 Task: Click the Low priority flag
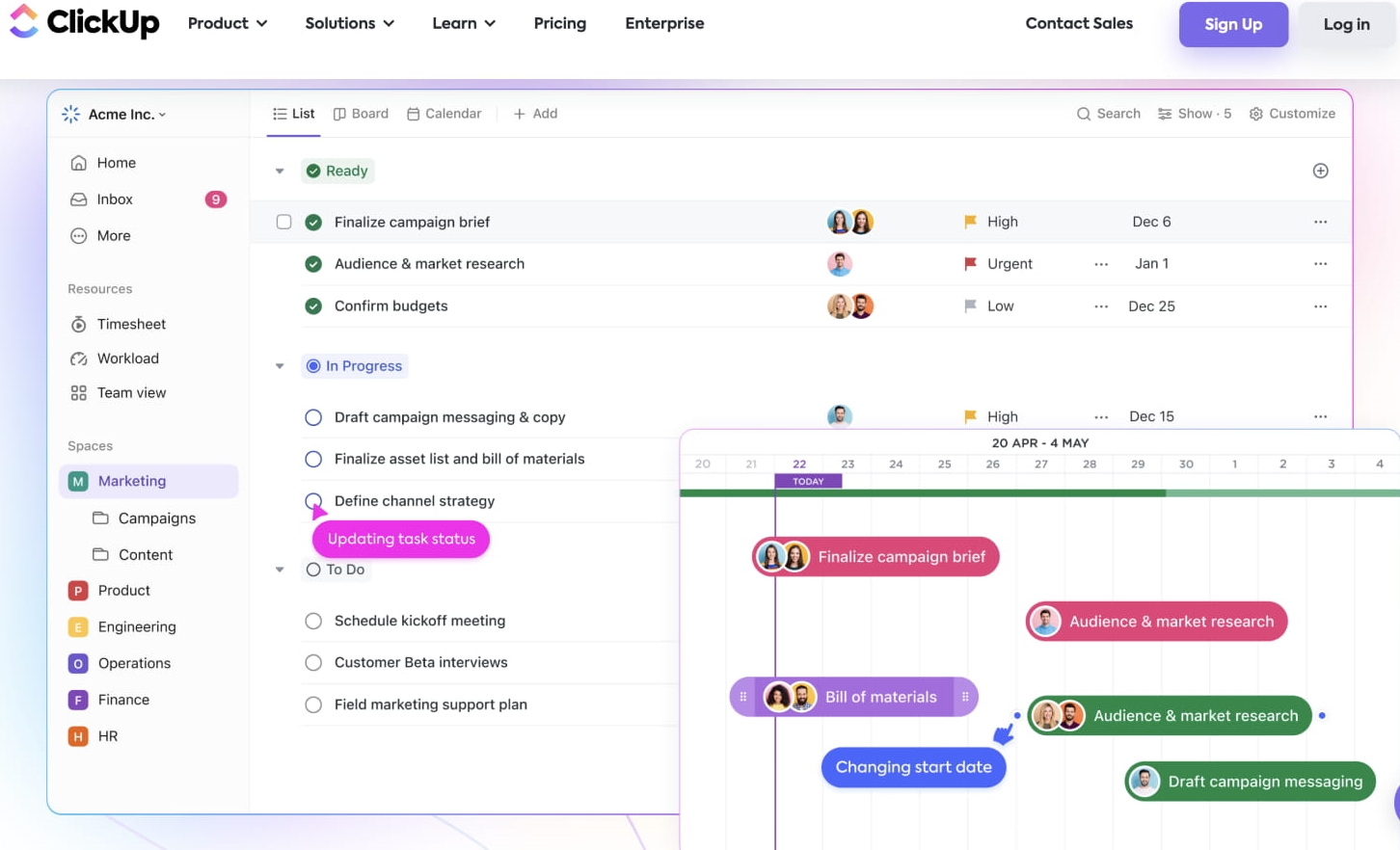(970, 306)
